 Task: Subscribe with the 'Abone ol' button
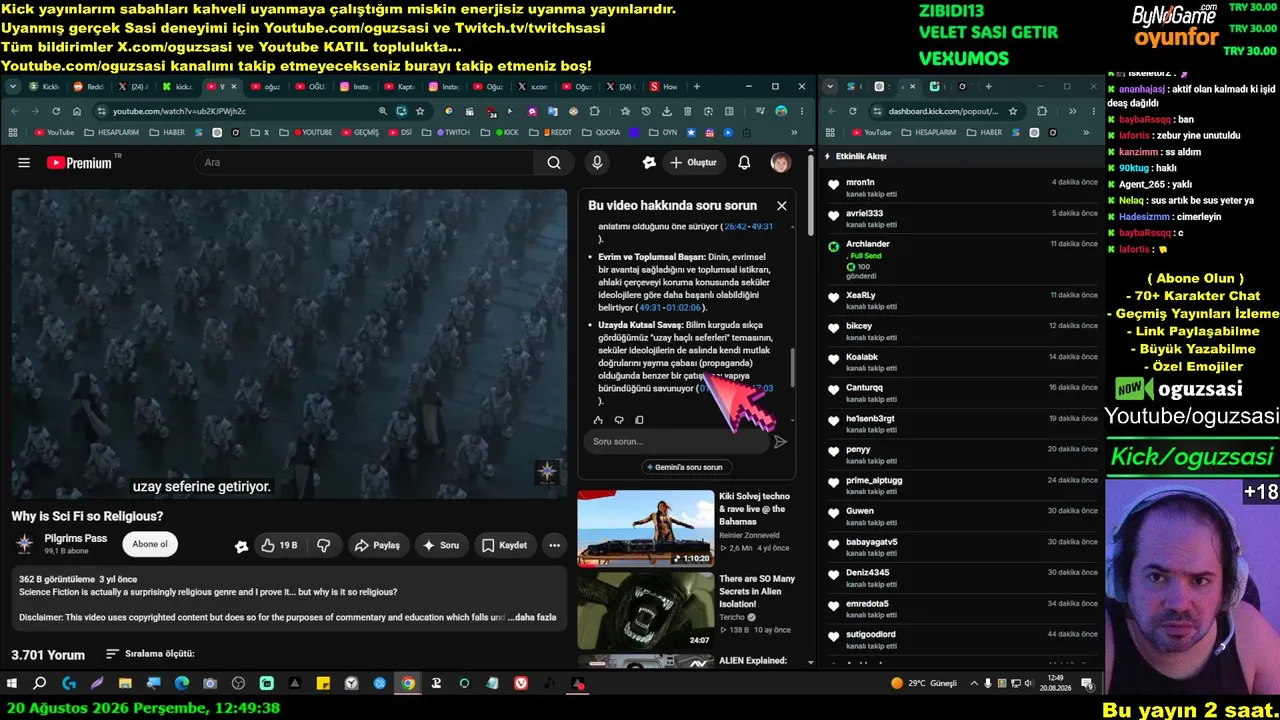tap(150, 545)
